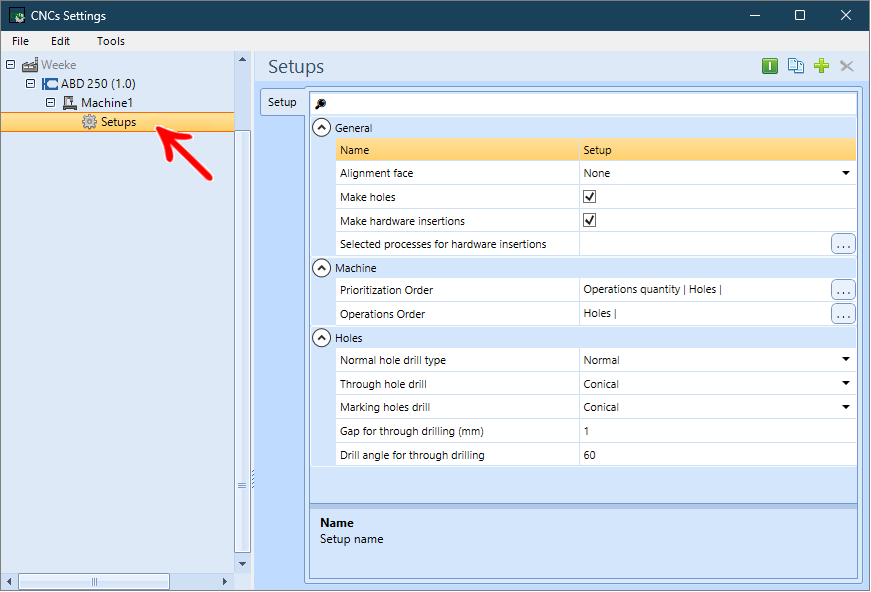The image size is (871, 592).
Task: Click the Holes | Operations Order value
Action: pos(600,313)
